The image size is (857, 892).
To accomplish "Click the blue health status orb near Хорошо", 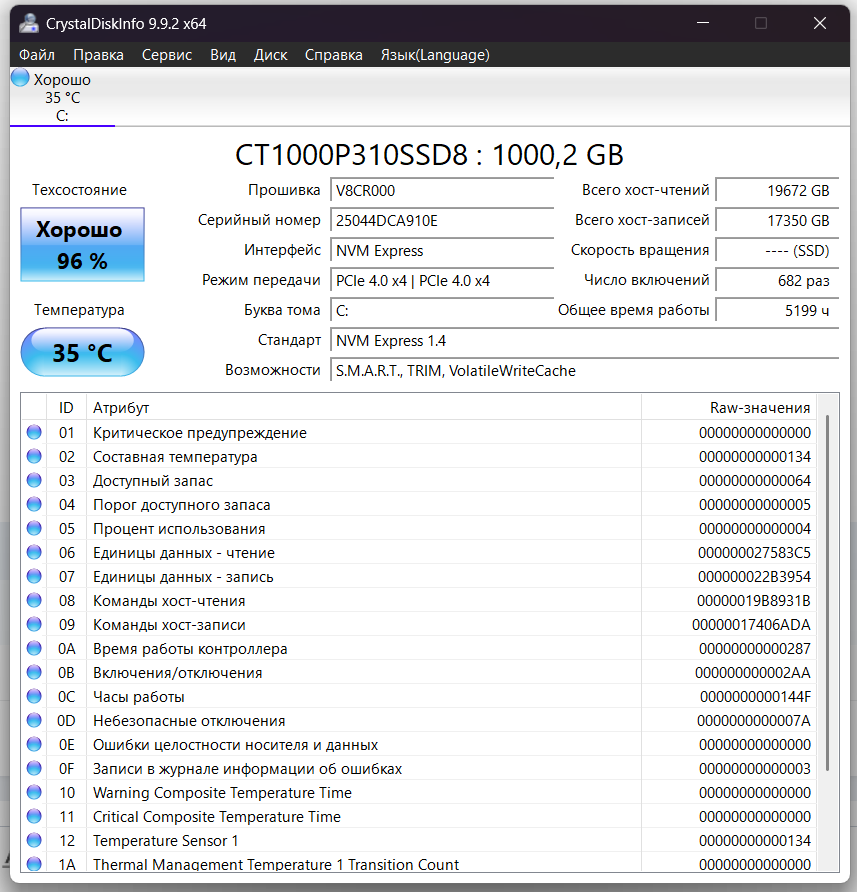I will pyautogui.click(x=20, y=78).
